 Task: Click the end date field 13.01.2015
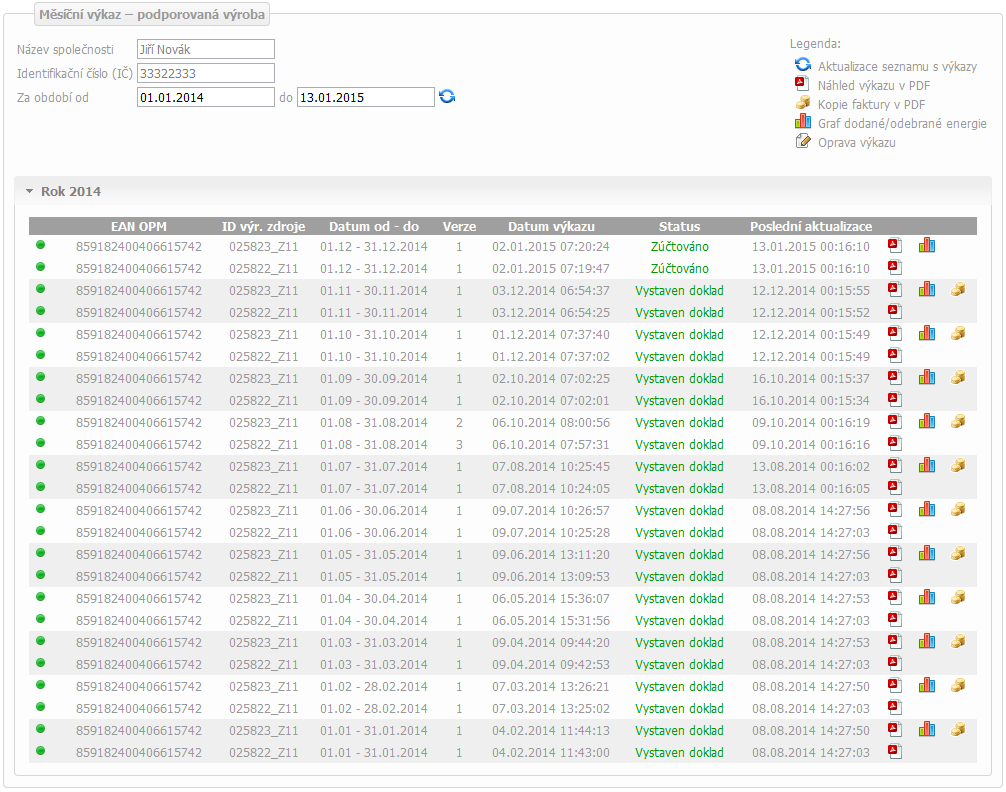click(365, 97)
